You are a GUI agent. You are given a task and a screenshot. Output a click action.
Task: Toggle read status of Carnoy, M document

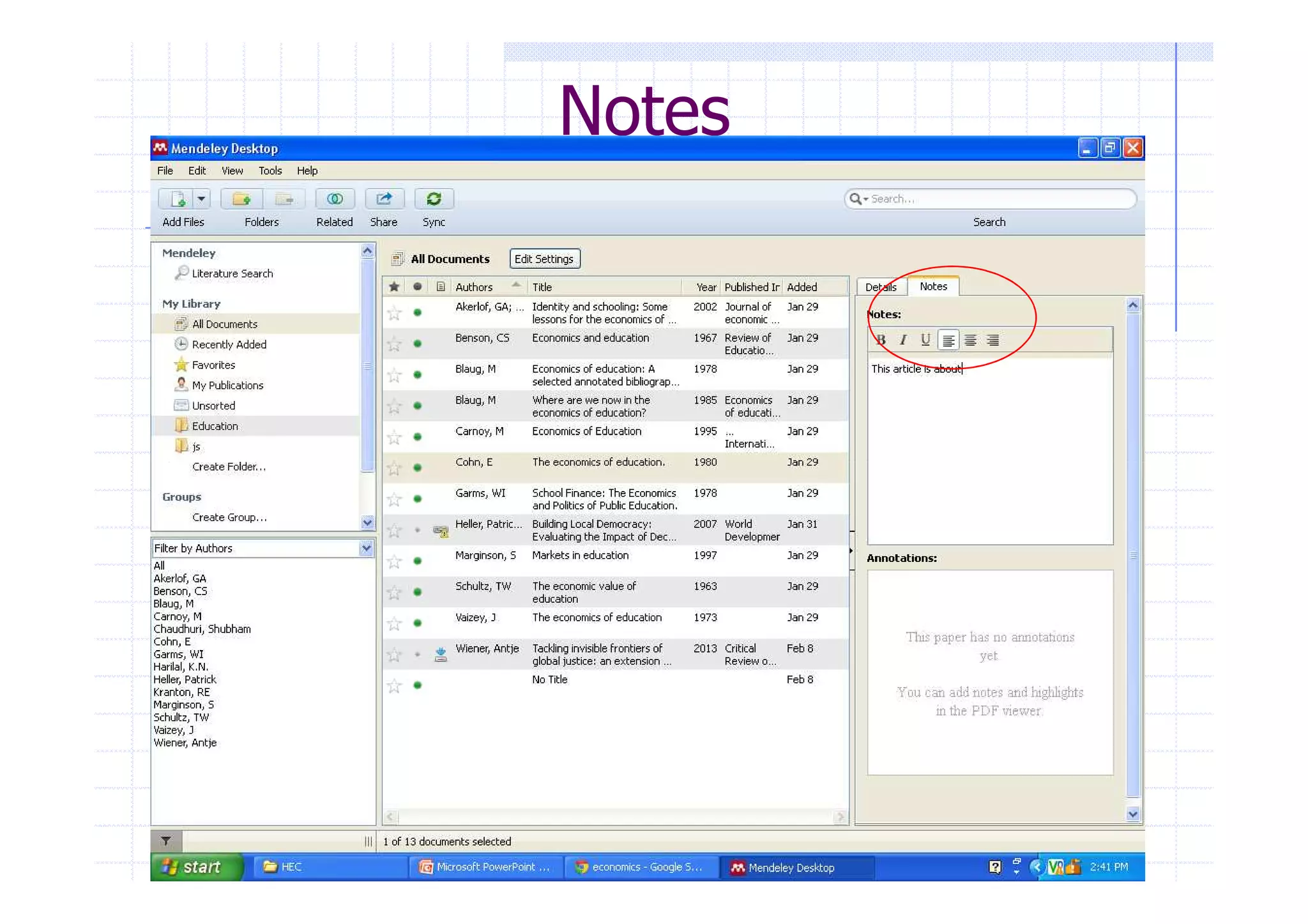417,437
